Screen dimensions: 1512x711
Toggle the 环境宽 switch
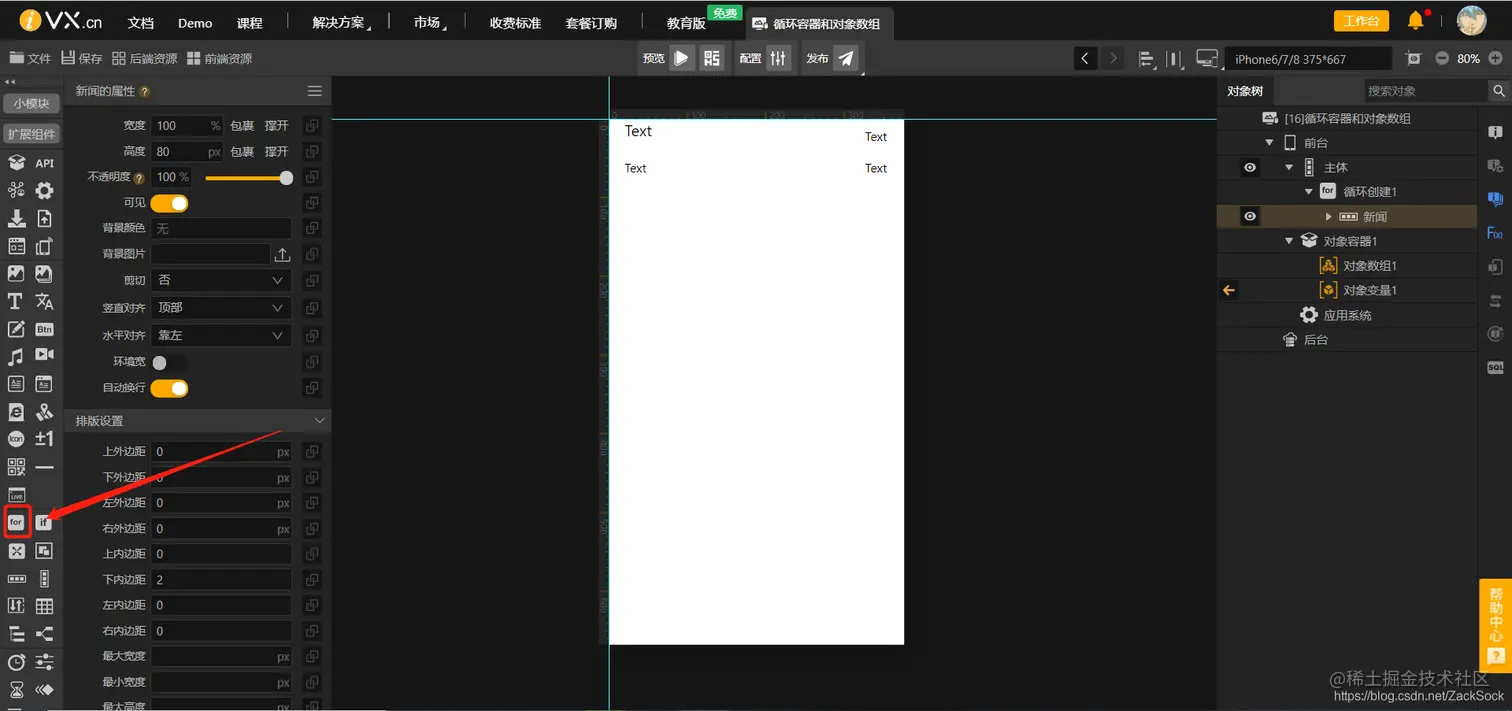pyautogui.click(x=169, y=362)
